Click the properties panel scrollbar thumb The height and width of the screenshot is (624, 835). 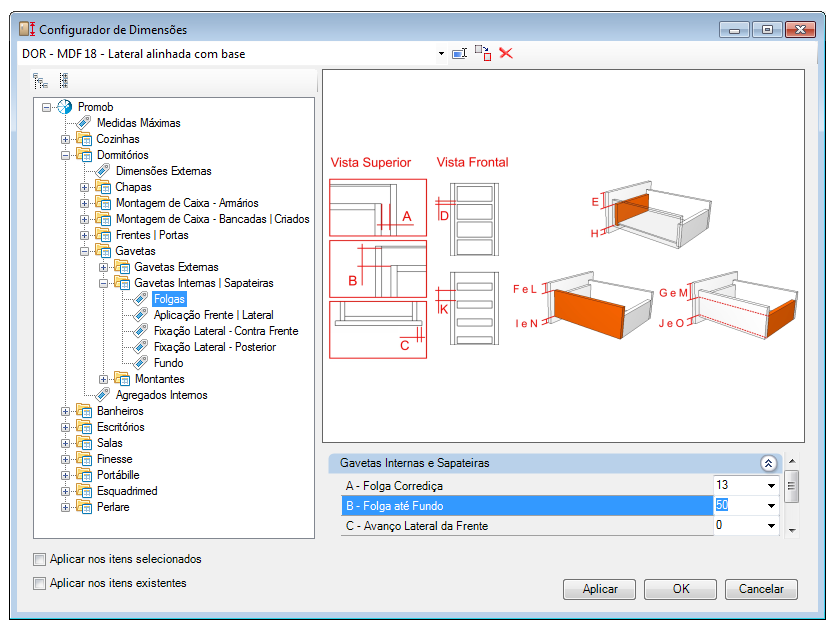coord(791,486)
